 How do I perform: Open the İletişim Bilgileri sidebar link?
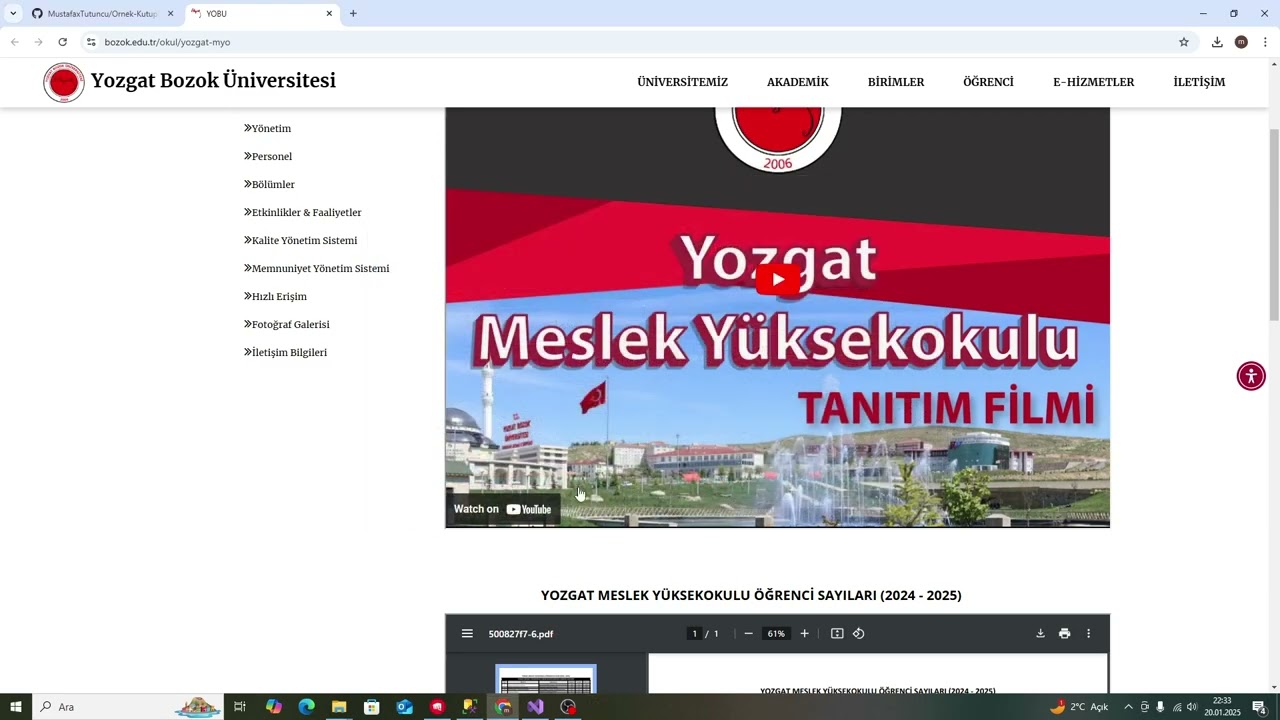pos(286,352)
